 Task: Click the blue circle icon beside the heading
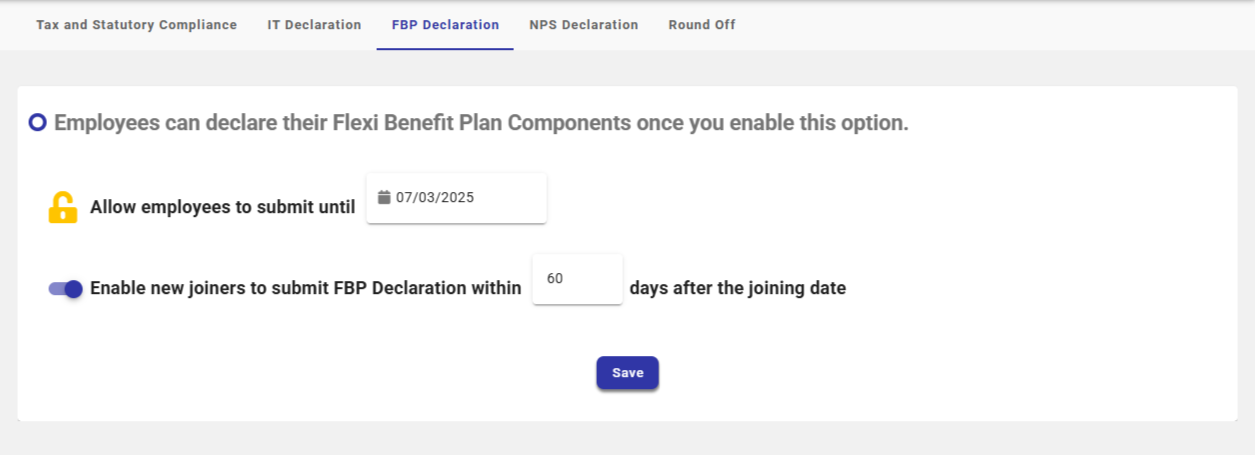coord(38,123)
